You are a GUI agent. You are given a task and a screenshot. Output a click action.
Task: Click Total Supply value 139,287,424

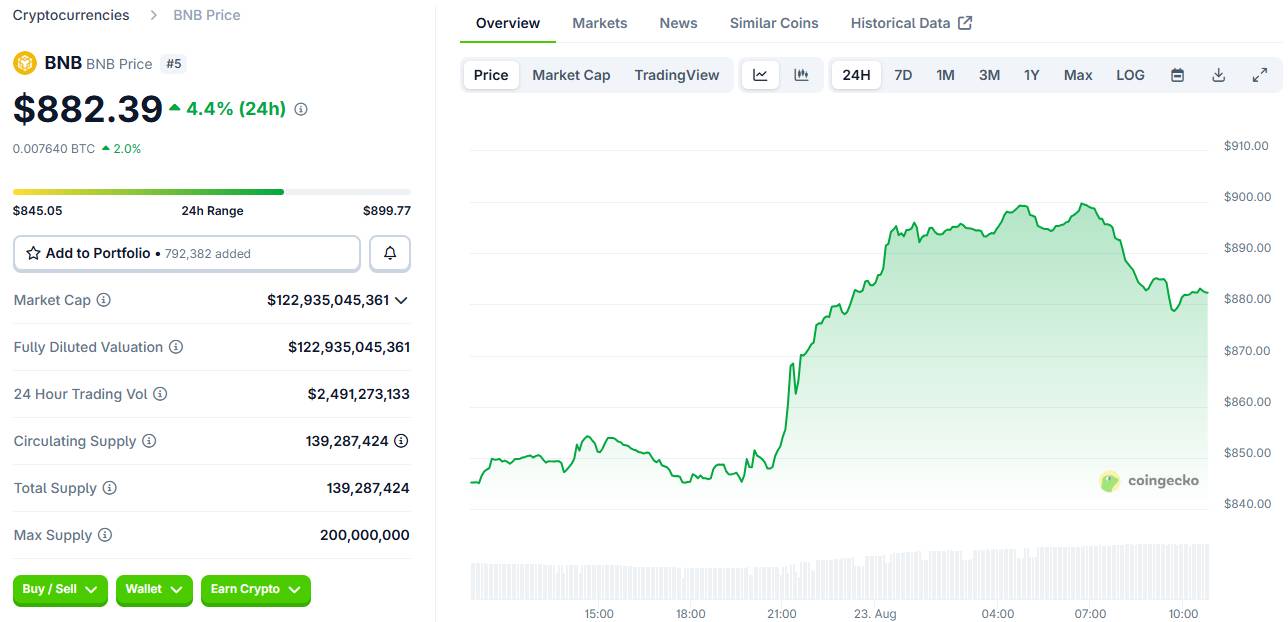tap(368, 488)
